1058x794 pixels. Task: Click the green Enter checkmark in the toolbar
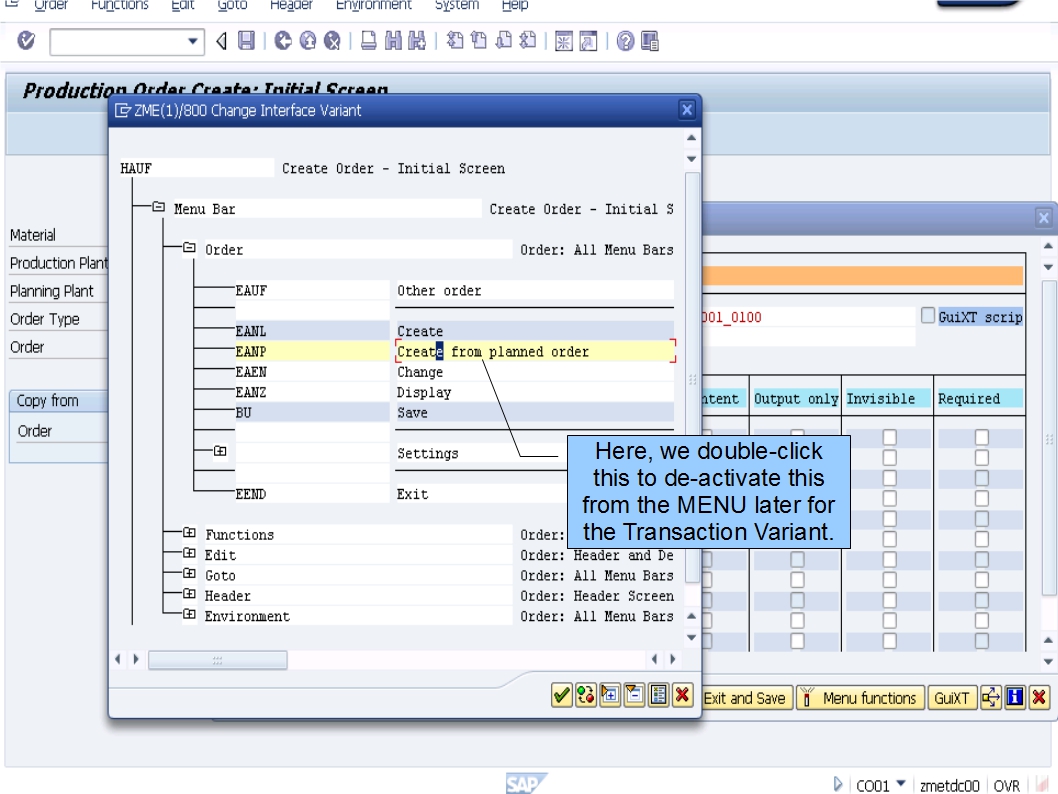tap(26, 41)
